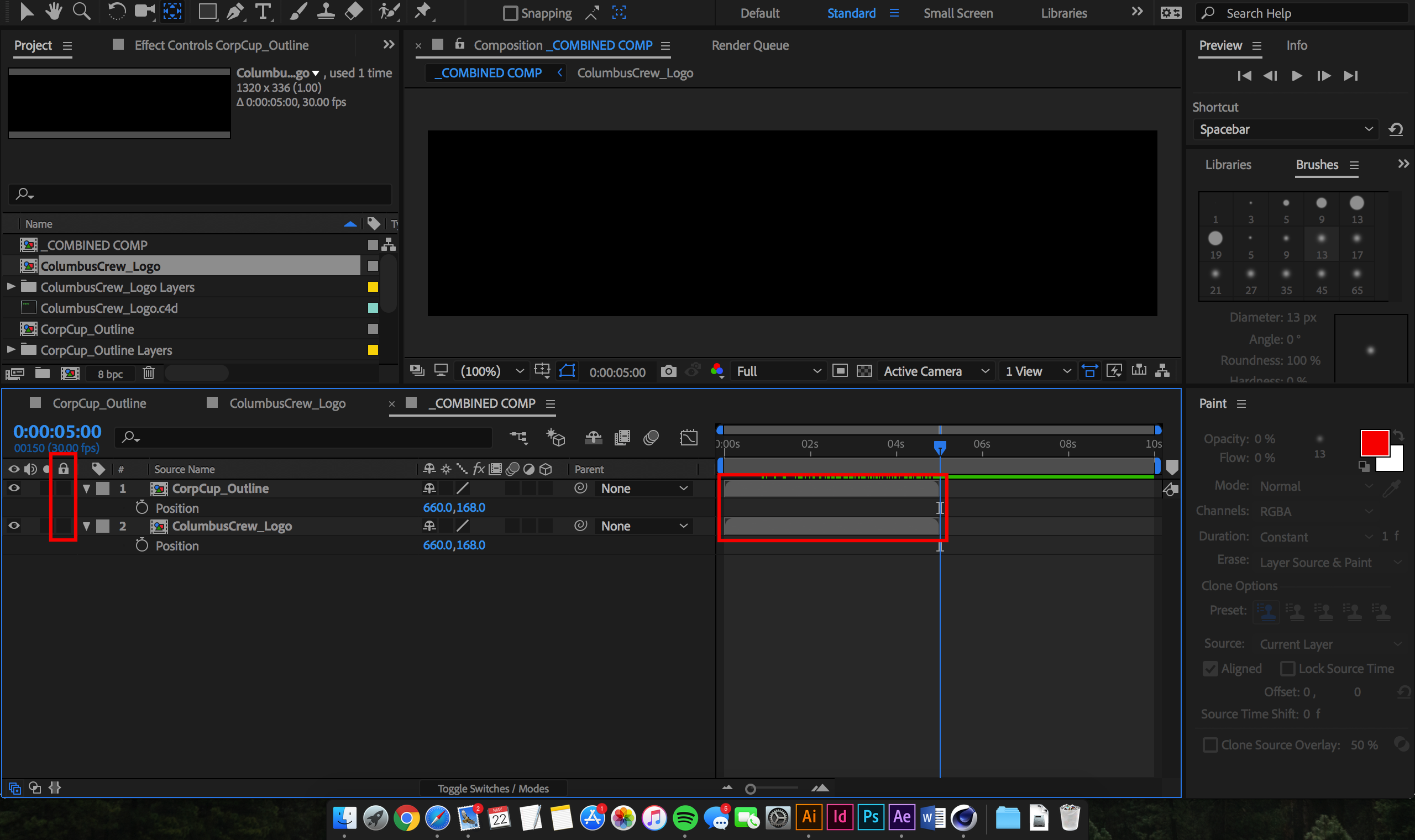This screenshot has width=1415, height=840.
Task: Switch to CorpCup_Outline timeline tab
Action: click(99, 403)
